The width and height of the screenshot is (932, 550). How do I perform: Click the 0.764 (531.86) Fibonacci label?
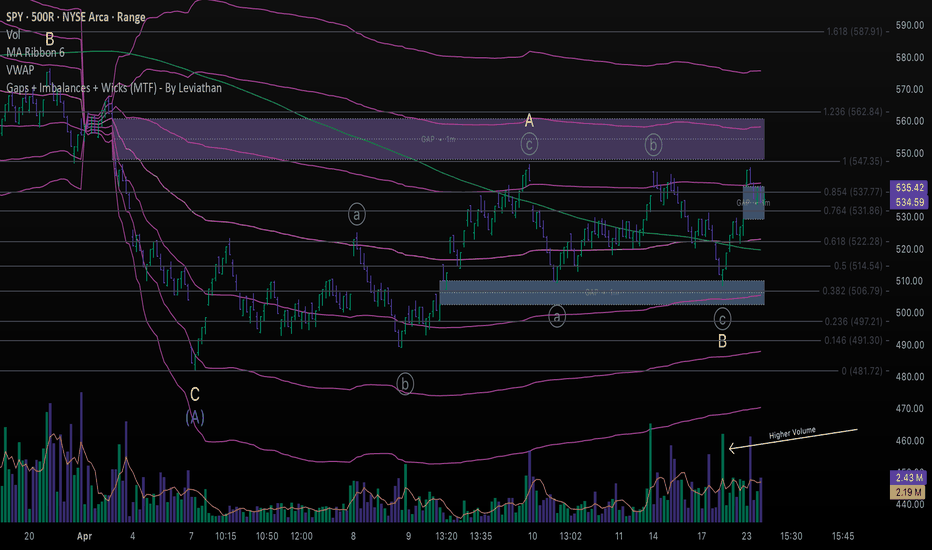[853, 210]
